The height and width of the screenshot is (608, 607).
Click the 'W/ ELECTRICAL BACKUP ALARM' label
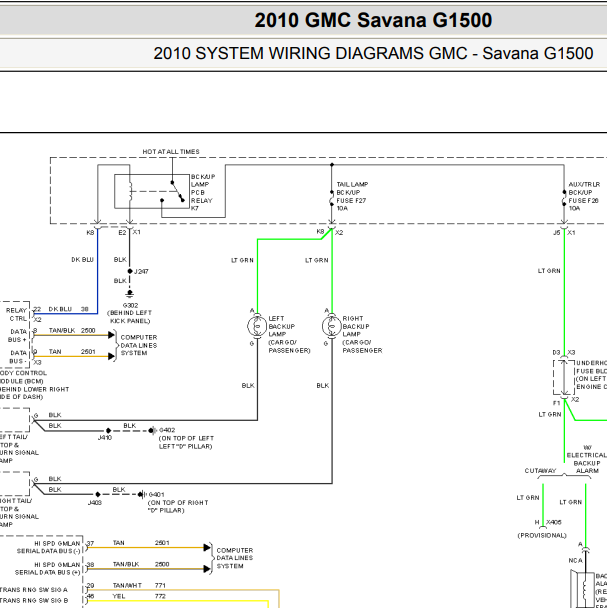tap(587, 459)
